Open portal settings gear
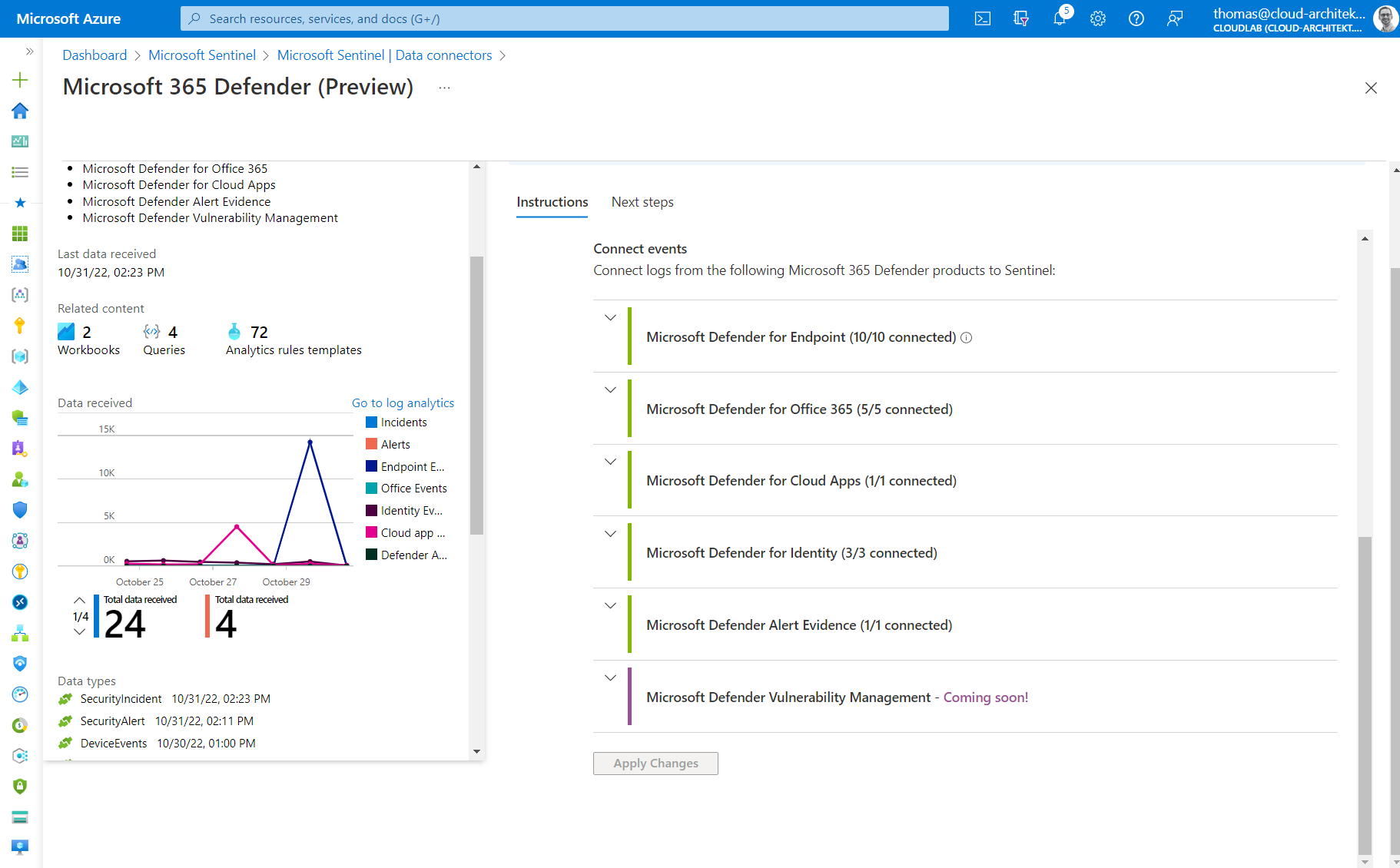 tap(1098, 18)
